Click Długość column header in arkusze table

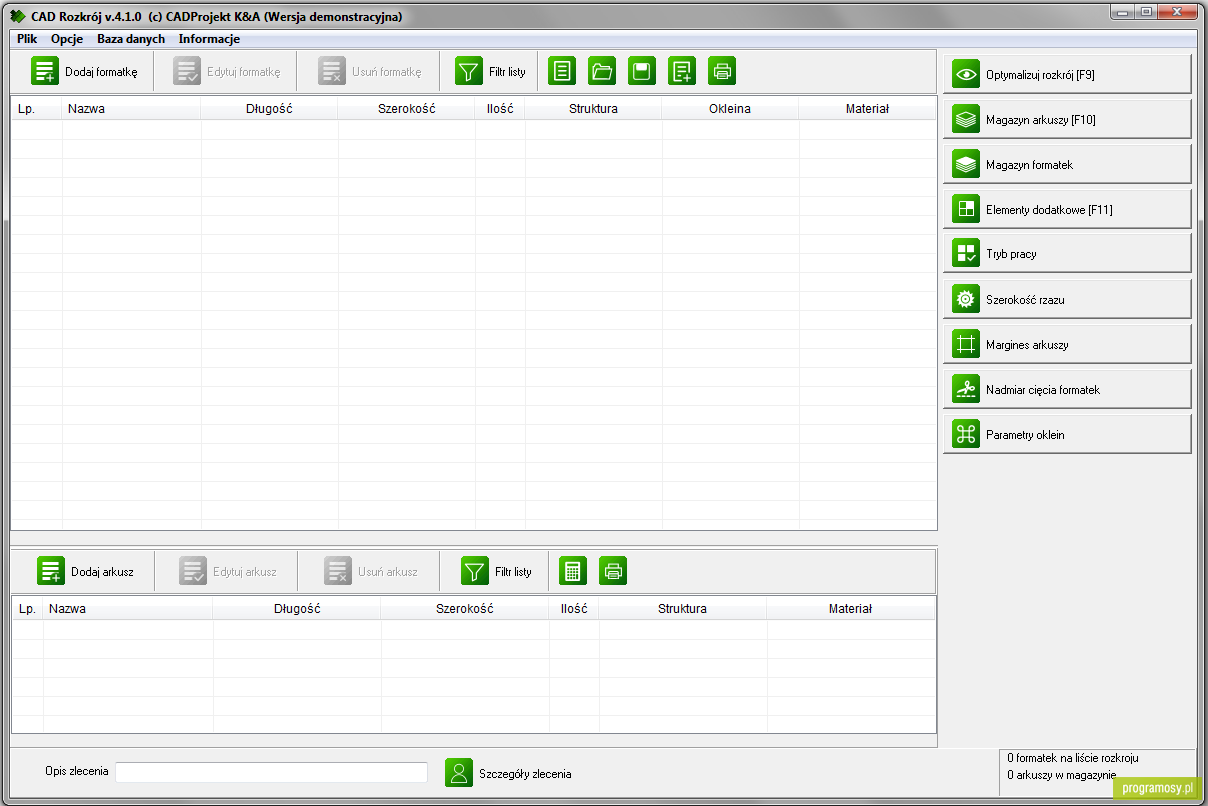[297, 608]
